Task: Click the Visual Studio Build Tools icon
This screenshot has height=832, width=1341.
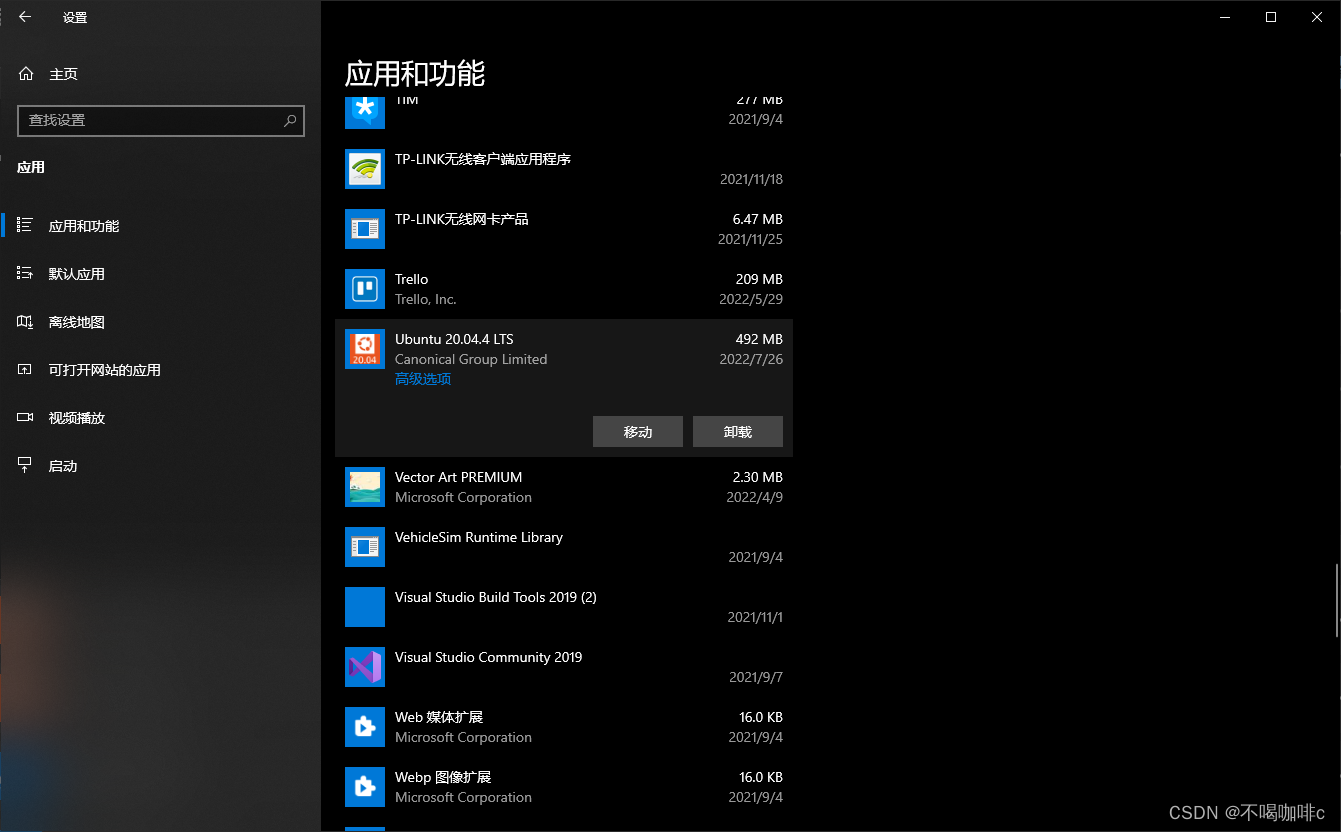Action: click(365, 607)
